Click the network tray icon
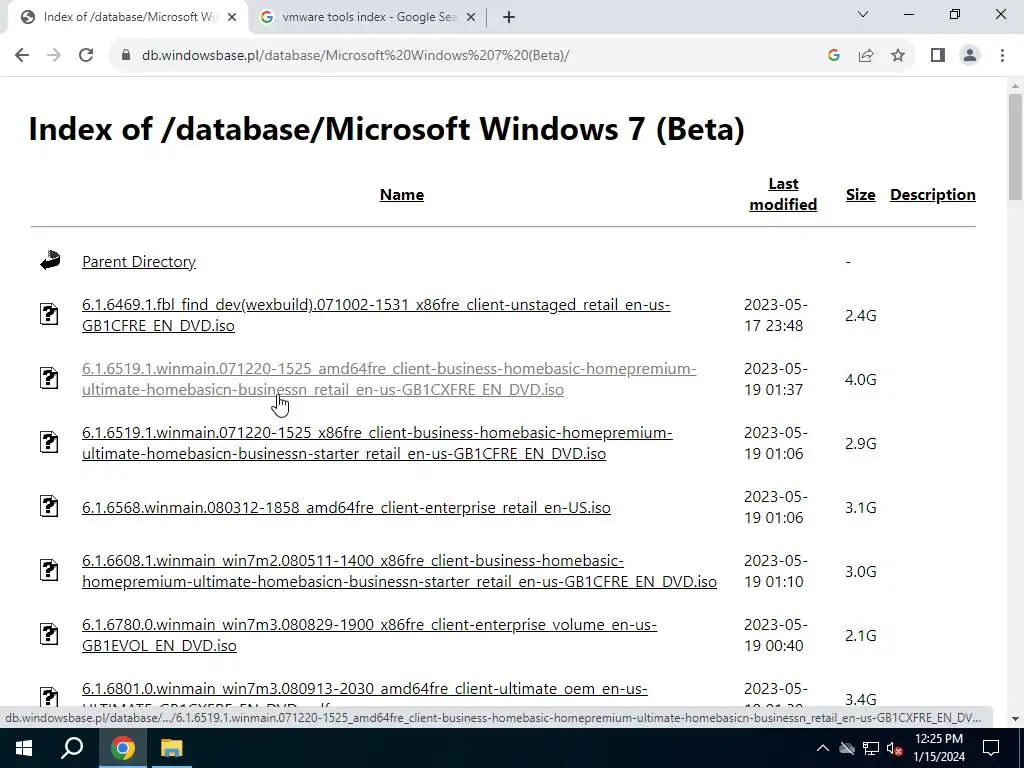Screen dimensions: 1024x768 (x=871, y=748)
